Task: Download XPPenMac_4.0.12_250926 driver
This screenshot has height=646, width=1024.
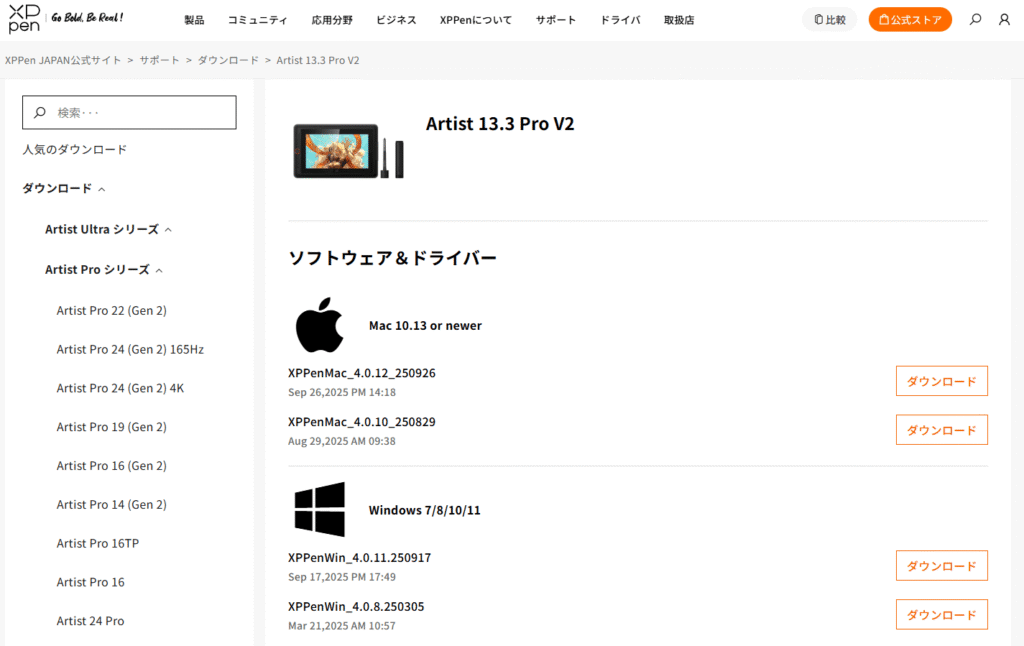Action: (941, 381)
